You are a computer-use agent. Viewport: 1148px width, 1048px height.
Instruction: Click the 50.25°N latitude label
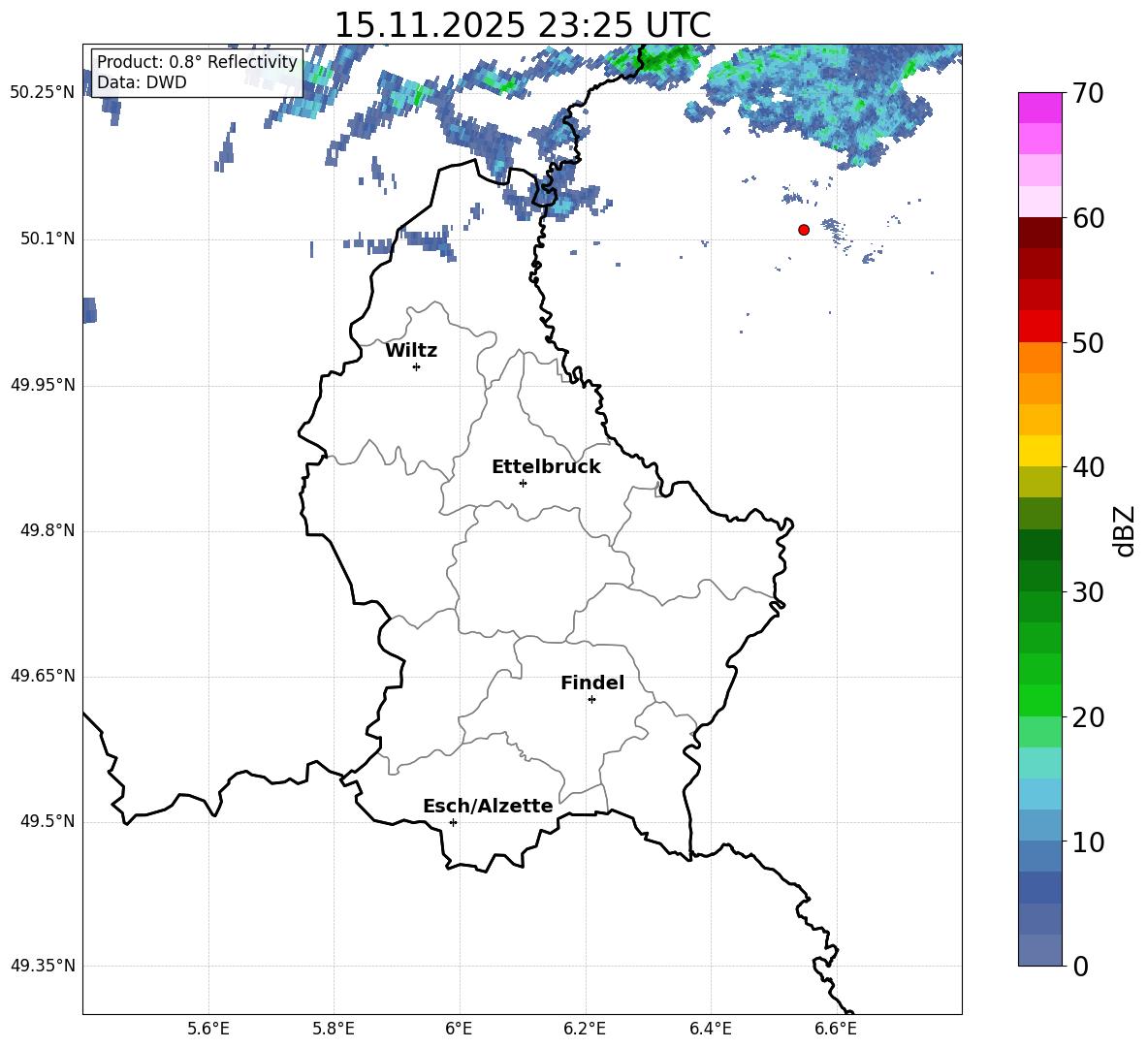click(43, 93)
